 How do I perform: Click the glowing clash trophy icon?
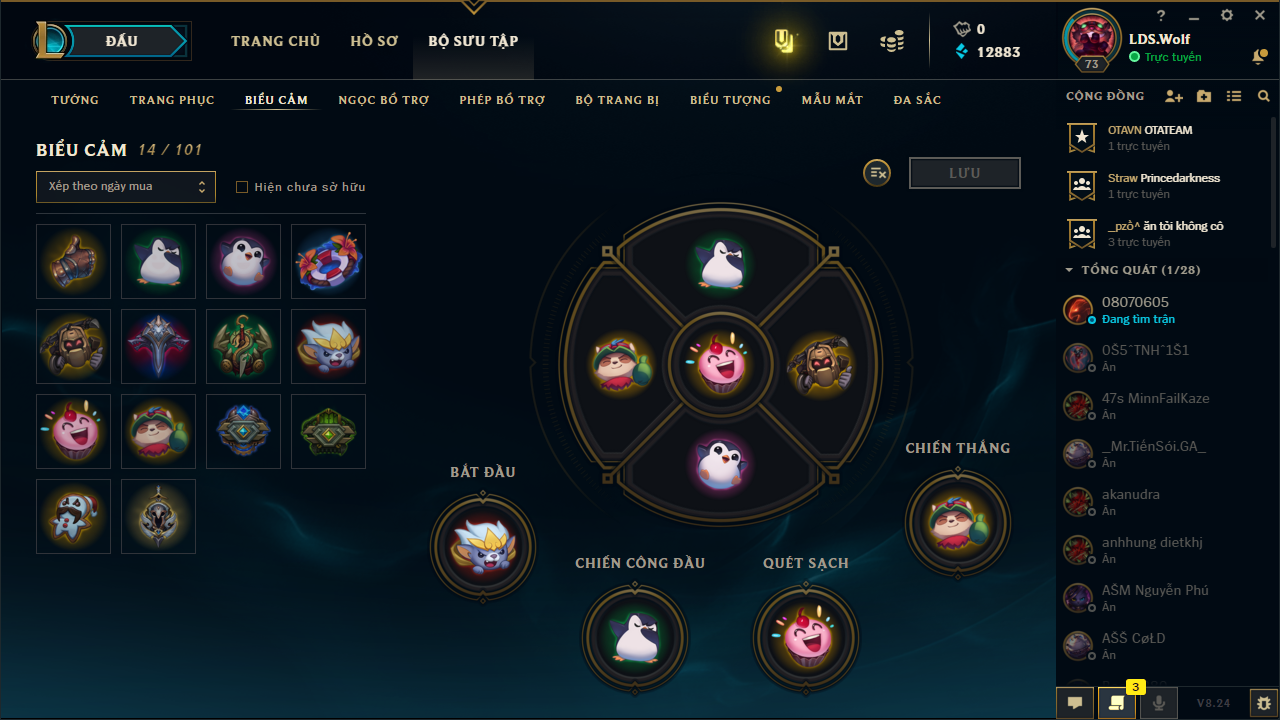tap(785, 41)
